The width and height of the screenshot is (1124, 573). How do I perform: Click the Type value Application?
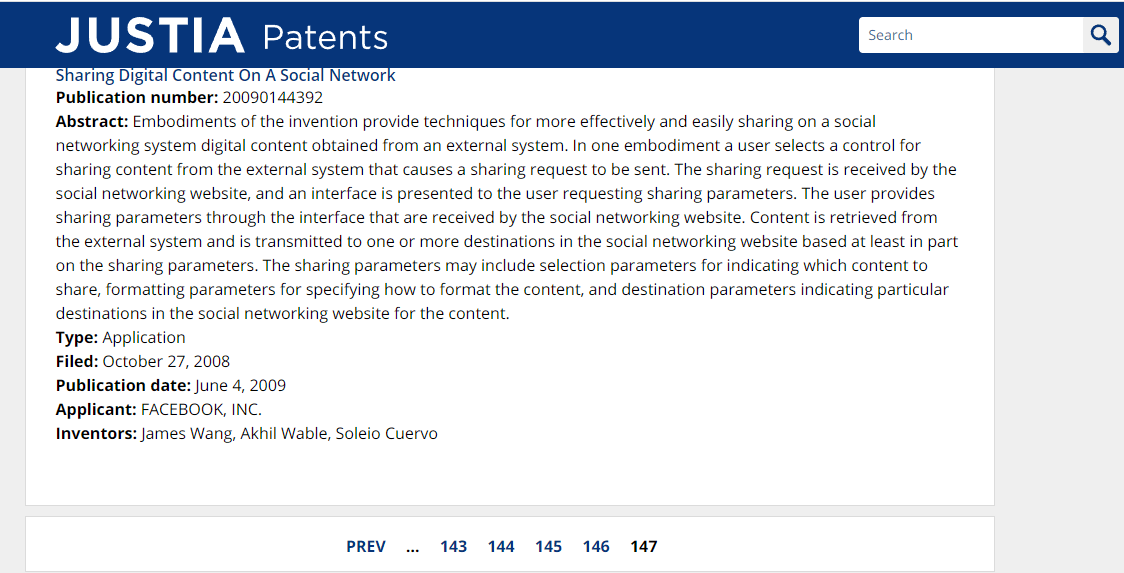pyautogui.click(x=143, y=338)
